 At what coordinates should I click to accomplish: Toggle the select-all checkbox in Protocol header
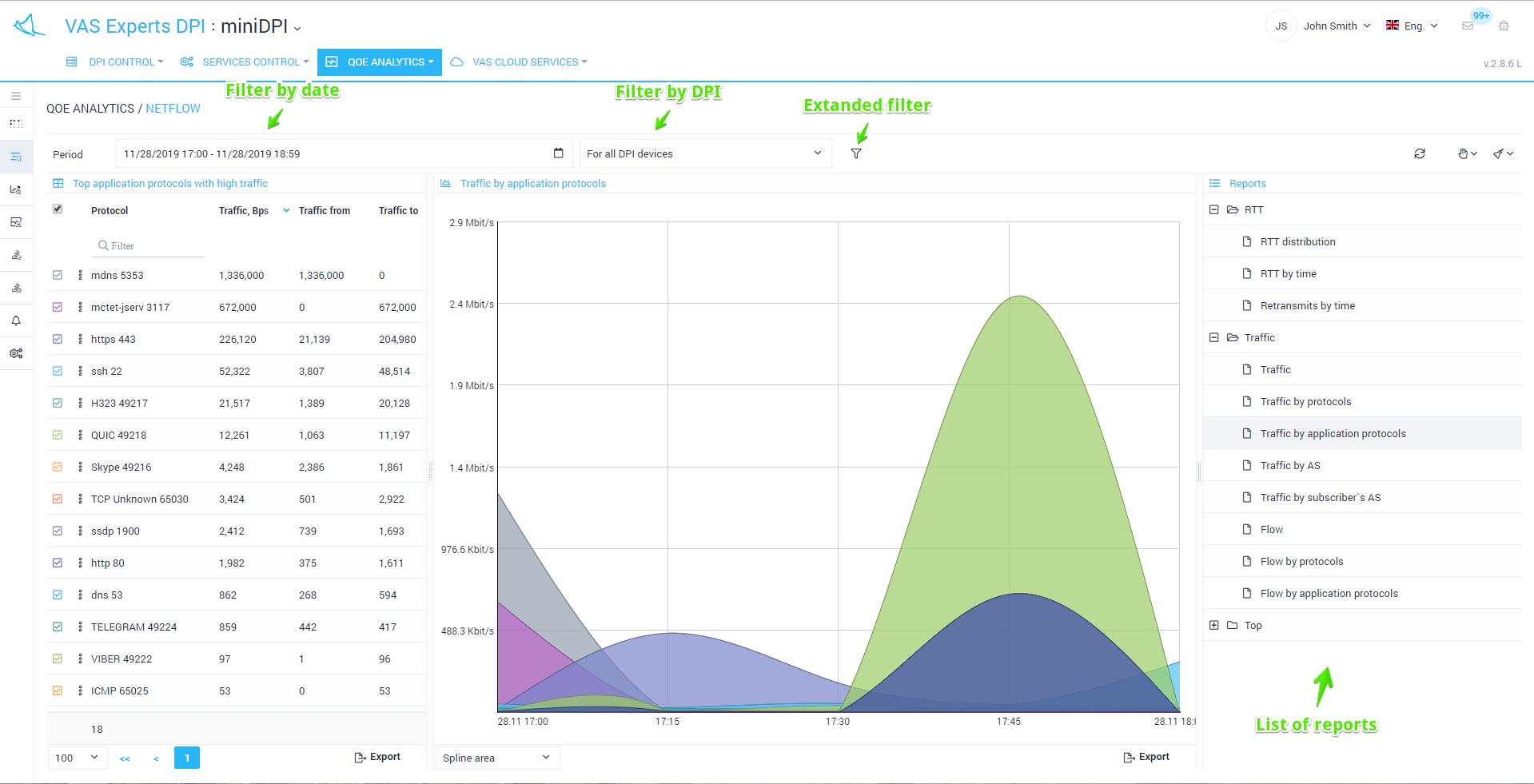pos(58,209)
